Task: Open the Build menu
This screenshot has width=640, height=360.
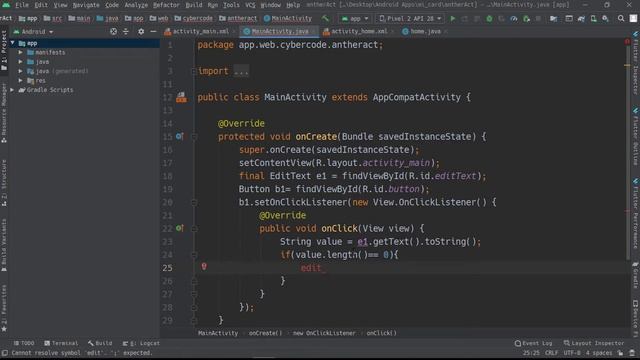Action: click(194, 5)
